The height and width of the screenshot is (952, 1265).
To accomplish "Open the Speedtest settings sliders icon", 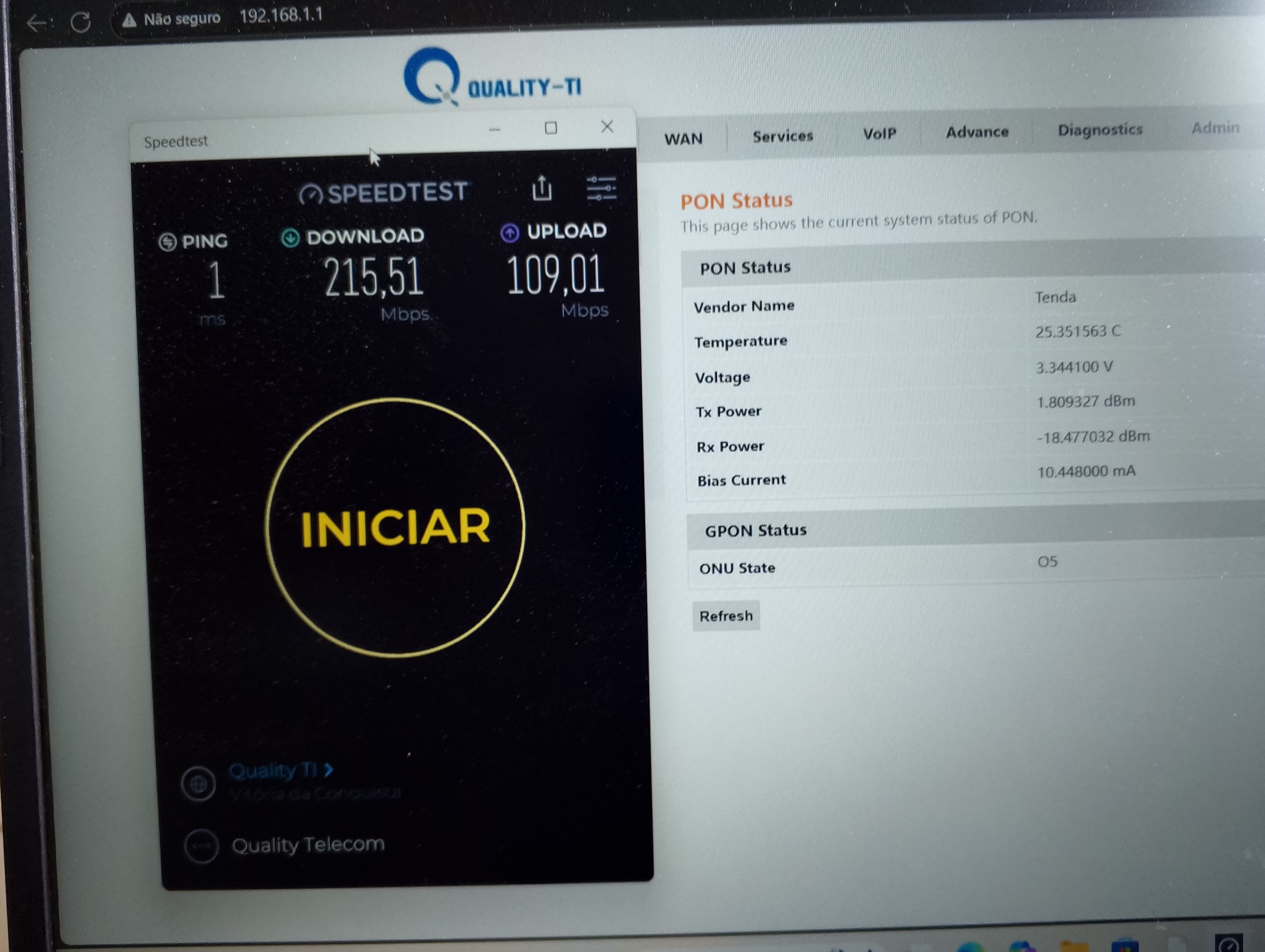I will pos(601,188).
